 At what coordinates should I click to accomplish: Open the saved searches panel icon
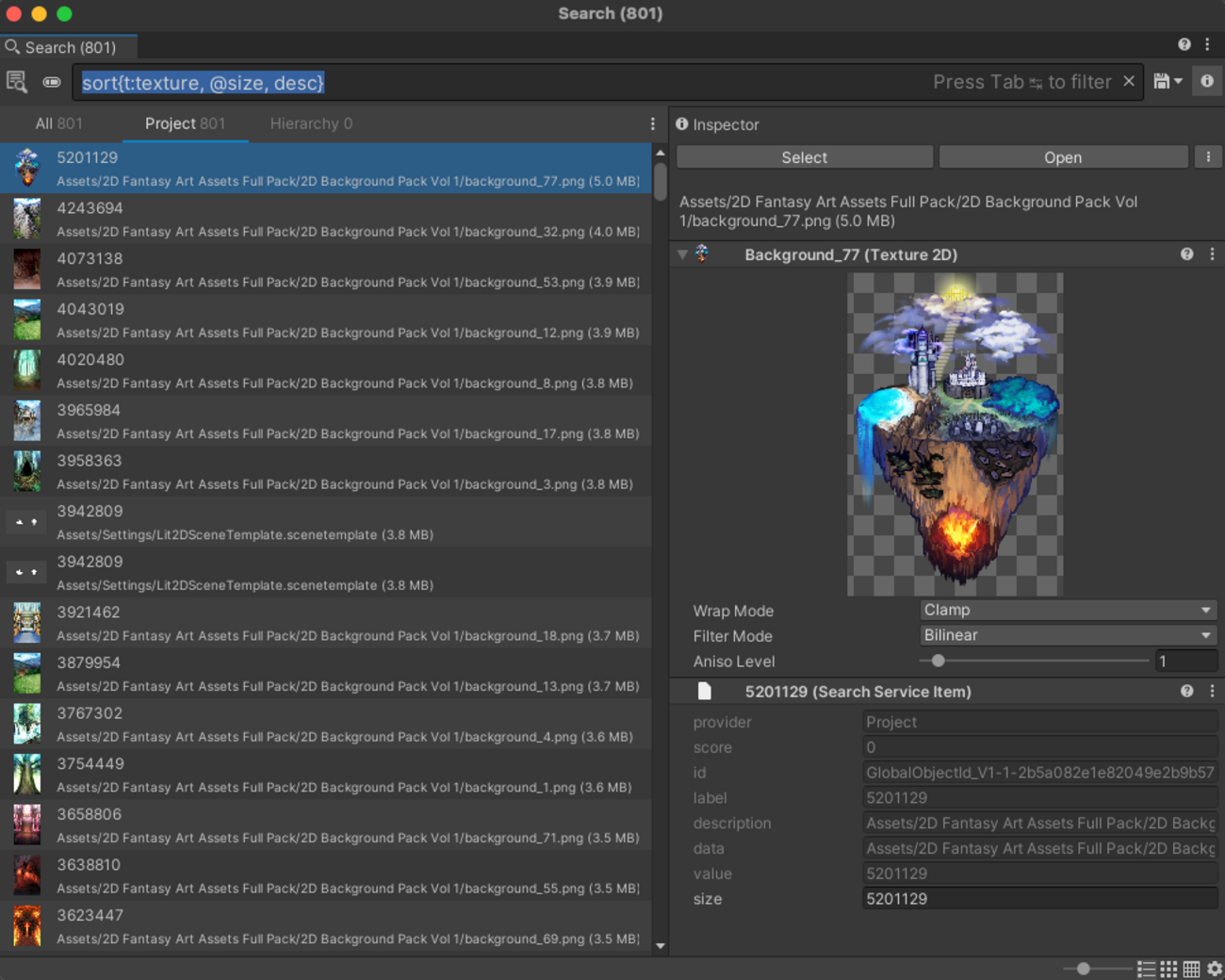pos(17,81)
